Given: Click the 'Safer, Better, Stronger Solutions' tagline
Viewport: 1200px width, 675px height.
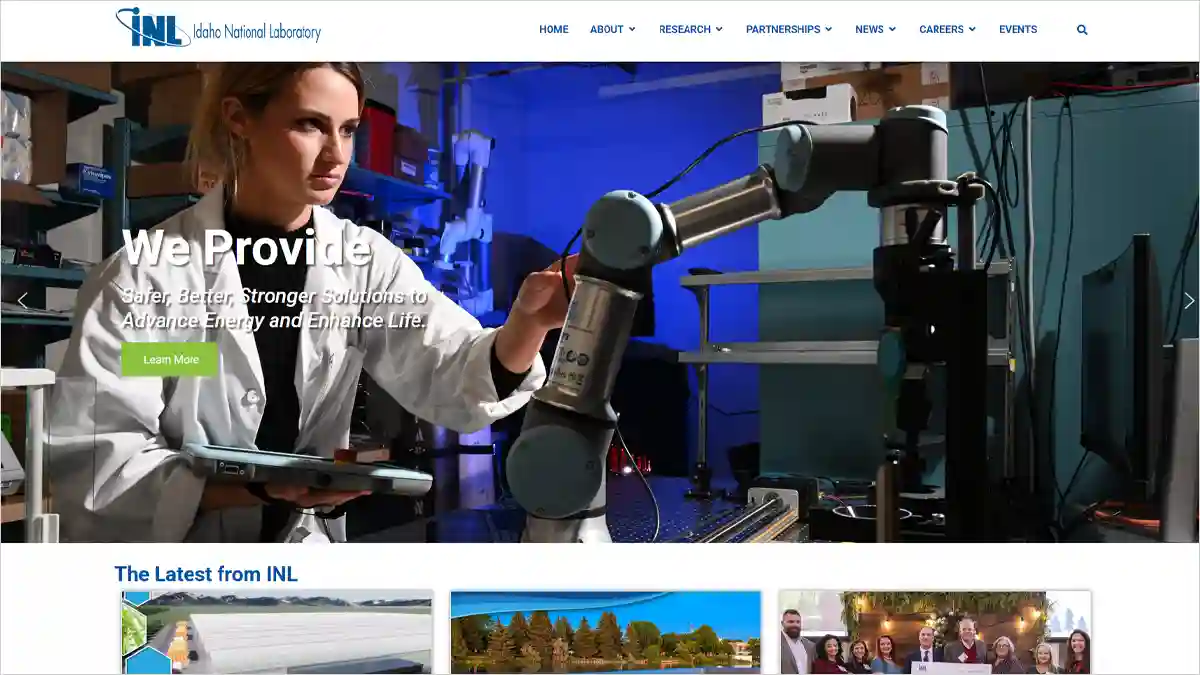Looking at the screenshot, I should coord(274,308).
